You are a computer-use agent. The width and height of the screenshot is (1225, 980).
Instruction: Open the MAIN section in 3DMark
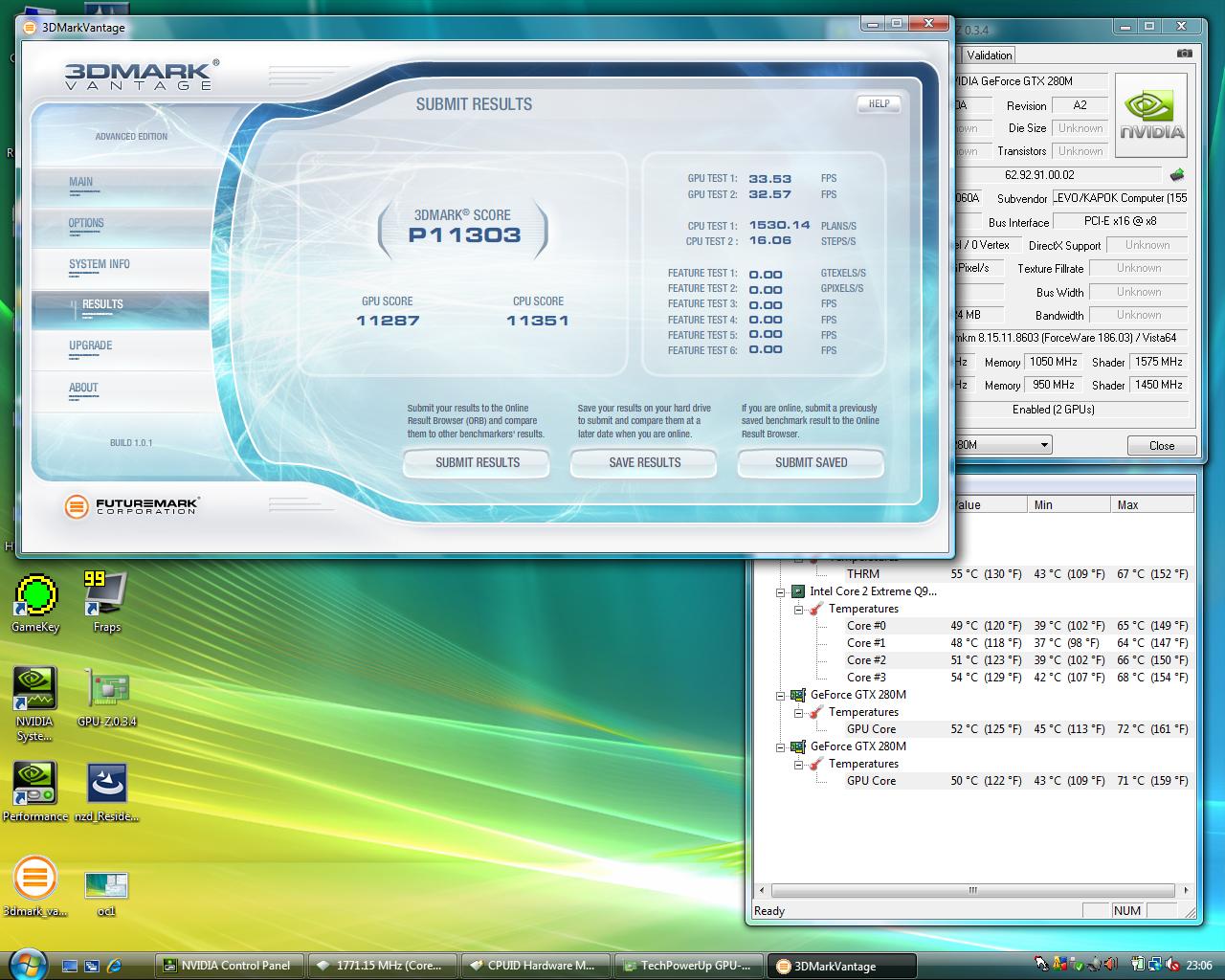point(121,186)
